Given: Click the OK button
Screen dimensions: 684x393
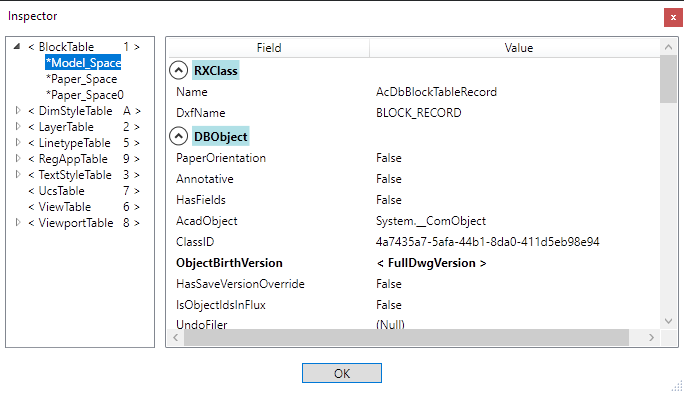Looking at the screenshot, I should [342, 373].
